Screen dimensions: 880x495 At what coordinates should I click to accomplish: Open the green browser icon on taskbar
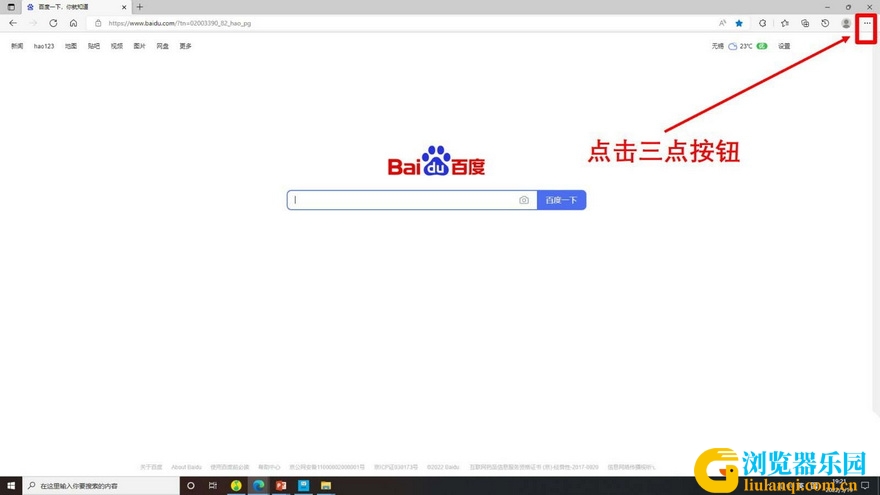[x=236, y=485]
